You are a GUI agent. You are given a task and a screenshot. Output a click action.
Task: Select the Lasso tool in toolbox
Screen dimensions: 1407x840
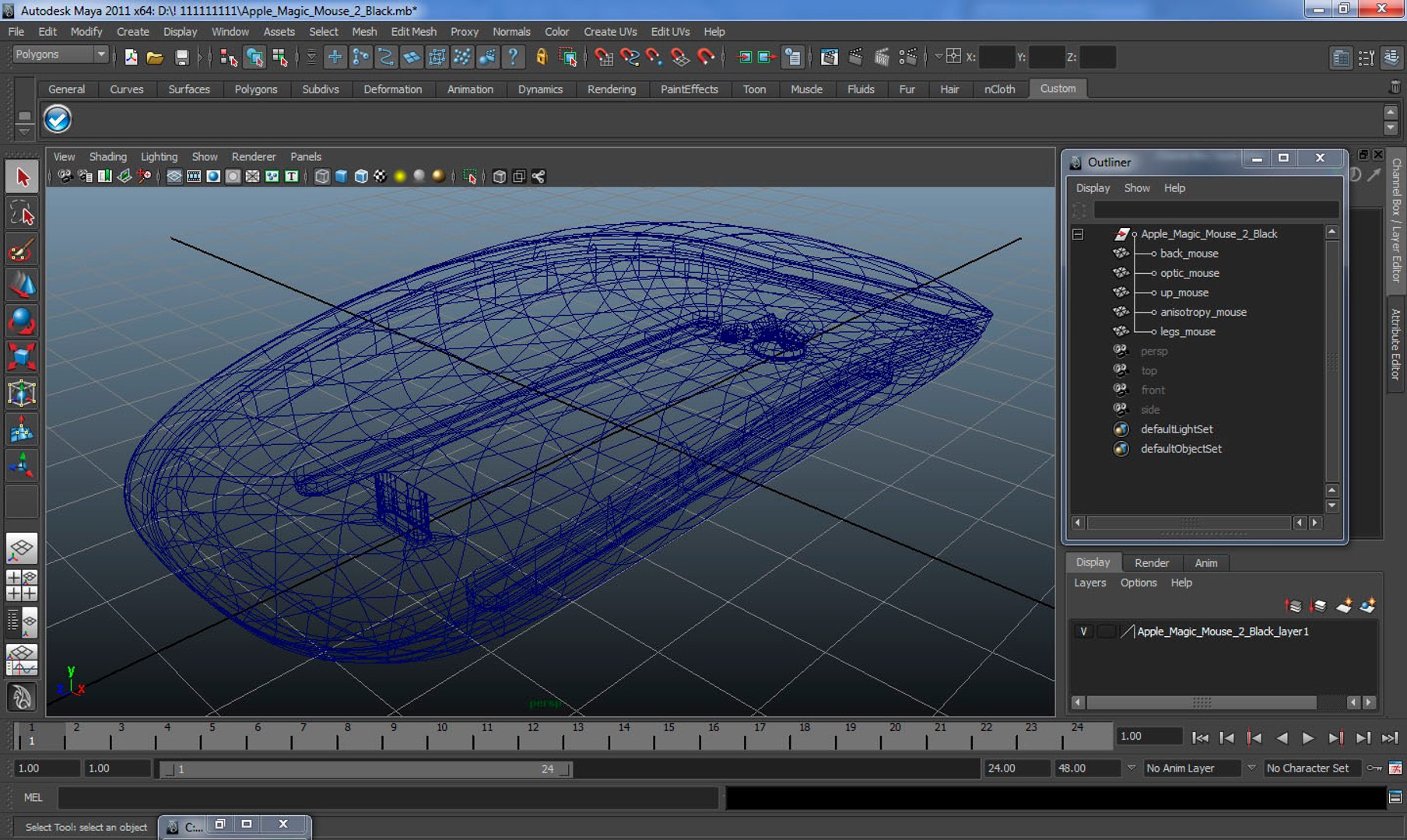pyautogui.click(x=22, y=213)
